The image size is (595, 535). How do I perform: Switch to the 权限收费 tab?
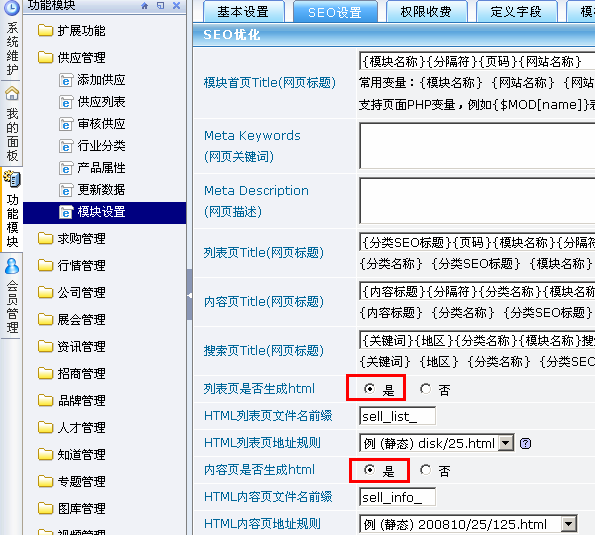coord(426,12)
